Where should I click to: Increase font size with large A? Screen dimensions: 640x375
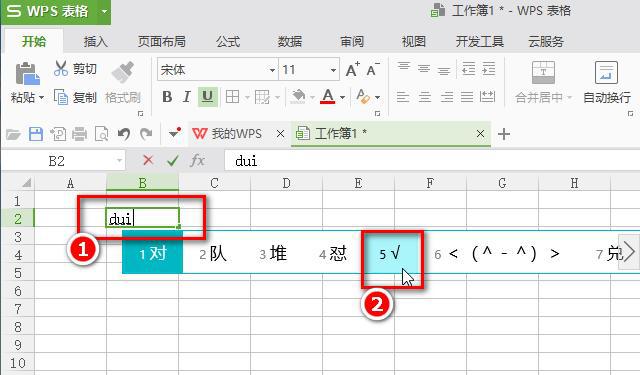coord(353,69)
